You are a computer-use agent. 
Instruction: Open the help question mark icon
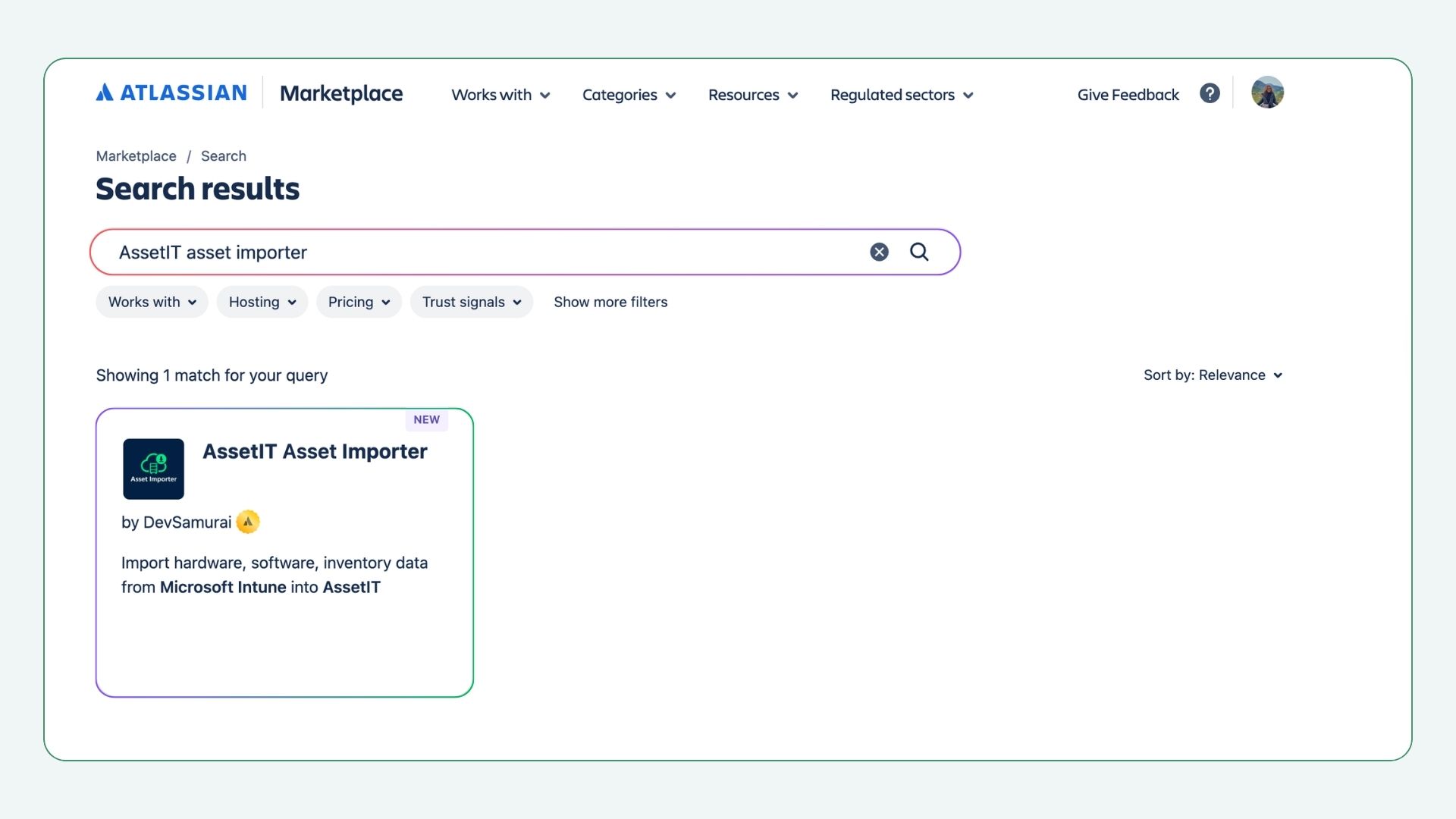[x=1210, y=93]
